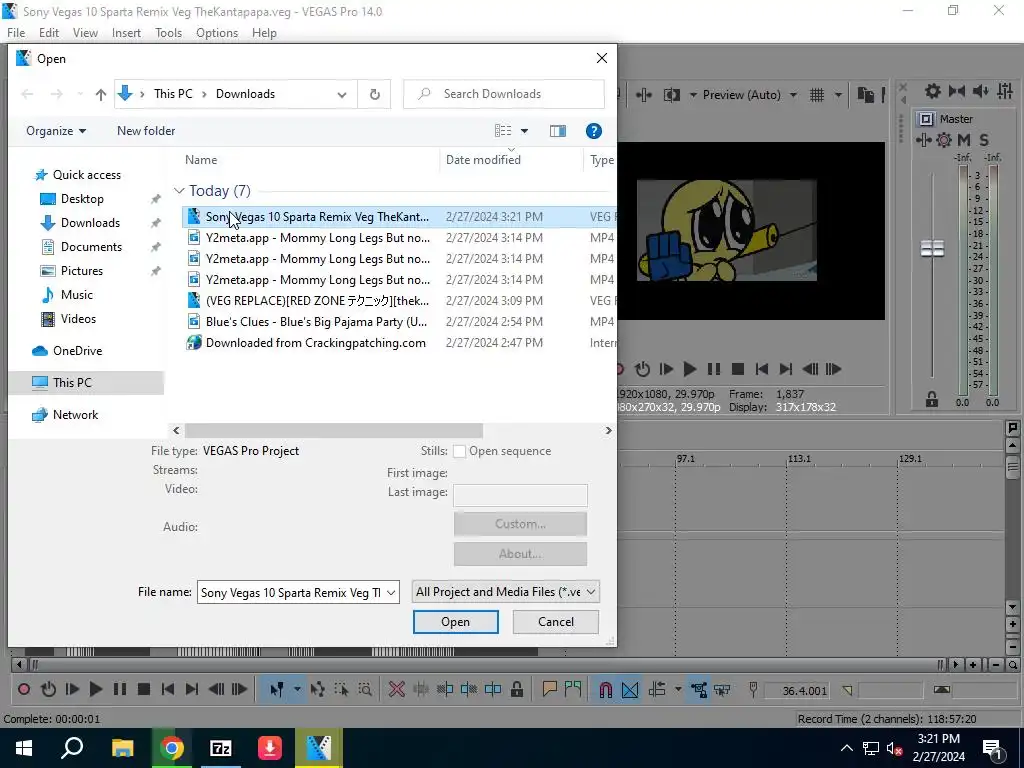This screenshot has width=1024, height=768.
Task: Open the All Project and Media Files filter dropdown
Action: pyautogui.click(x=590, y=592)
